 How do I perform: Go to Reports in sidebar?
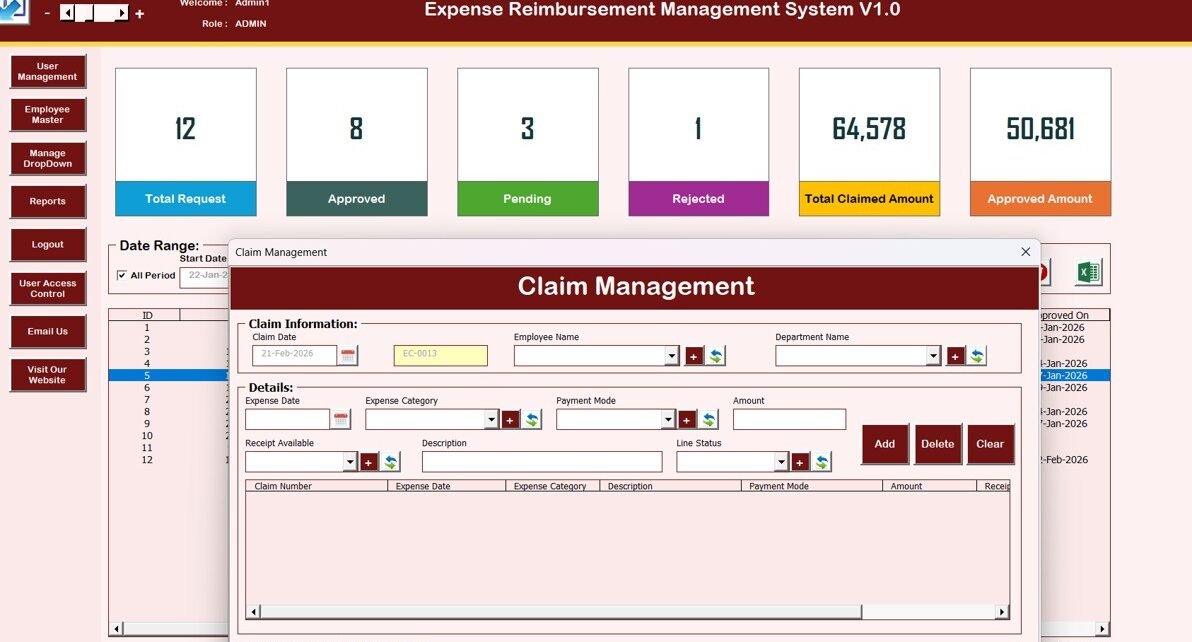(48, 201)
